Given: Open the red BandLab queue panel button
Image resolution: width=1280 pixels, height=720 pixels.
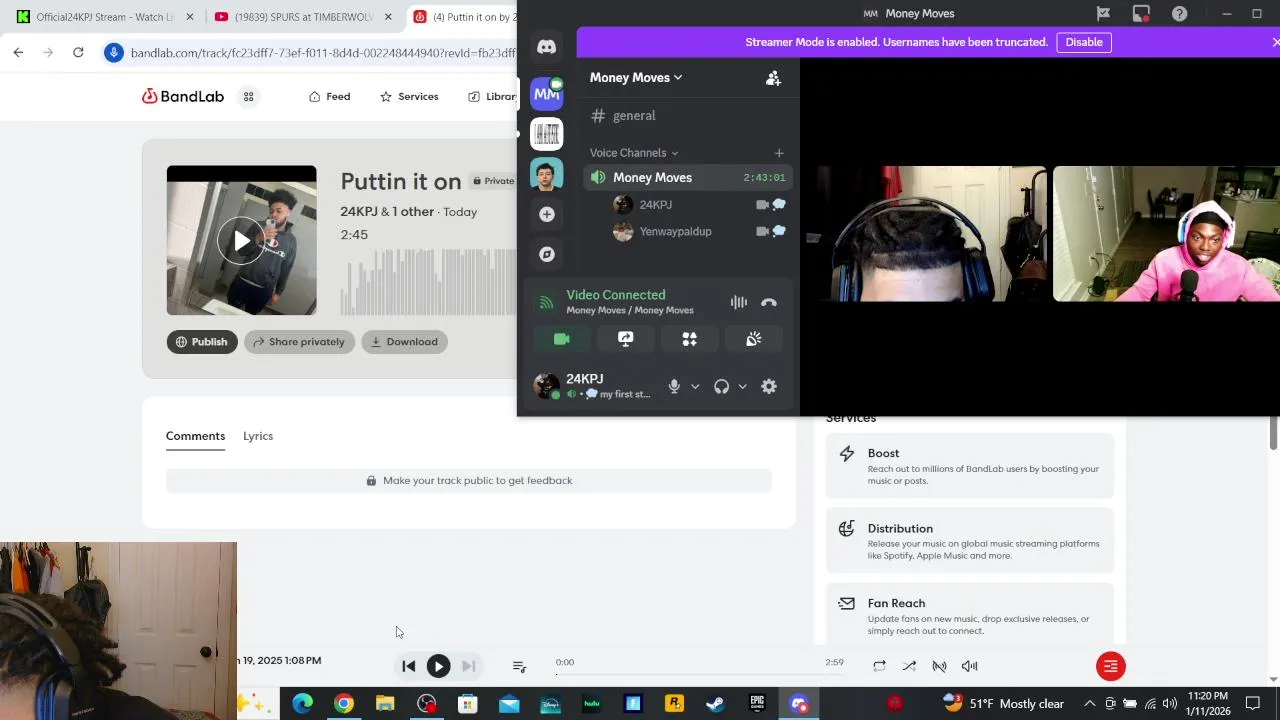Looking at the screenshot, I should coord(1110,666).
